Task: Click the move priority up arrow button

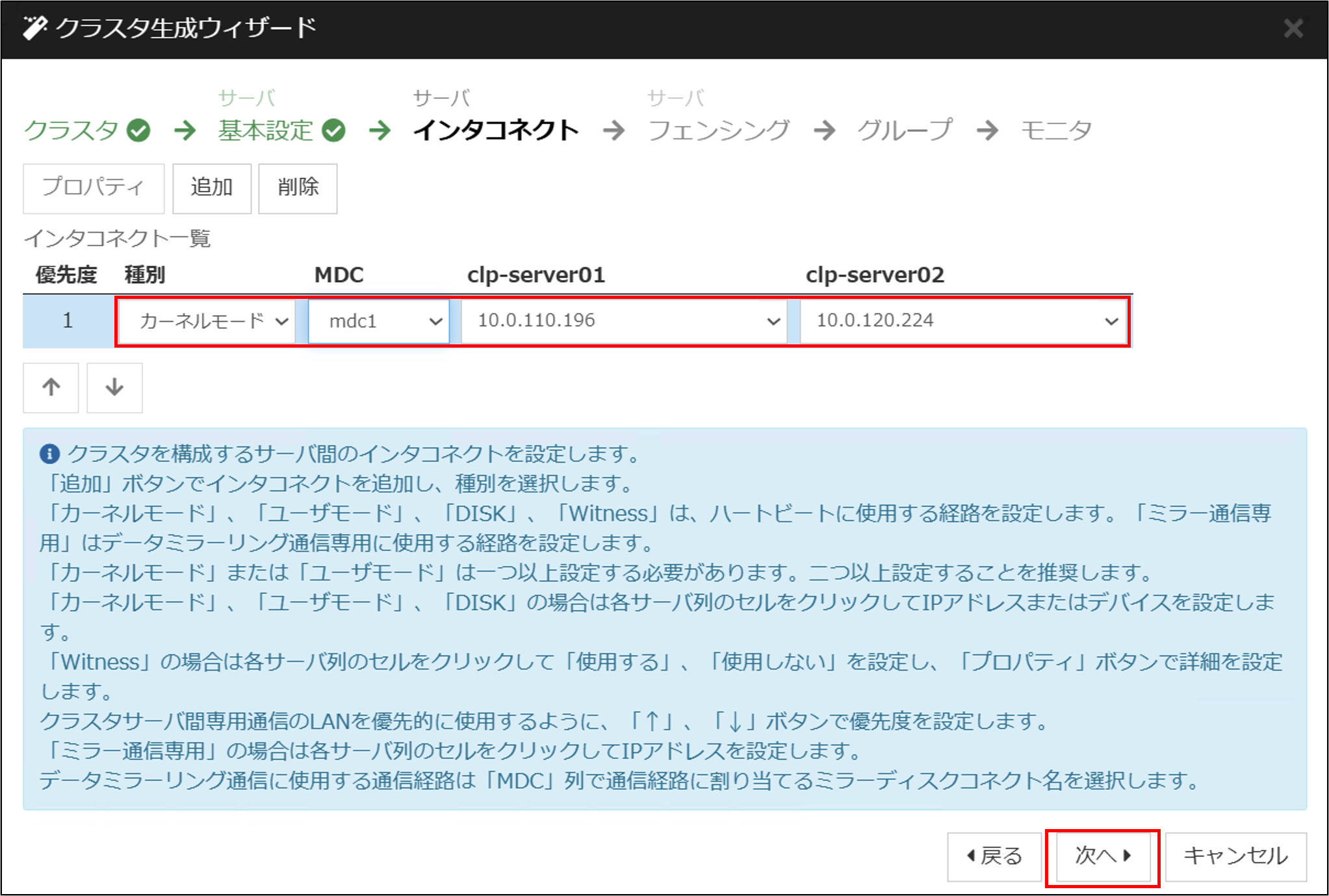Action: pos(51,388)
